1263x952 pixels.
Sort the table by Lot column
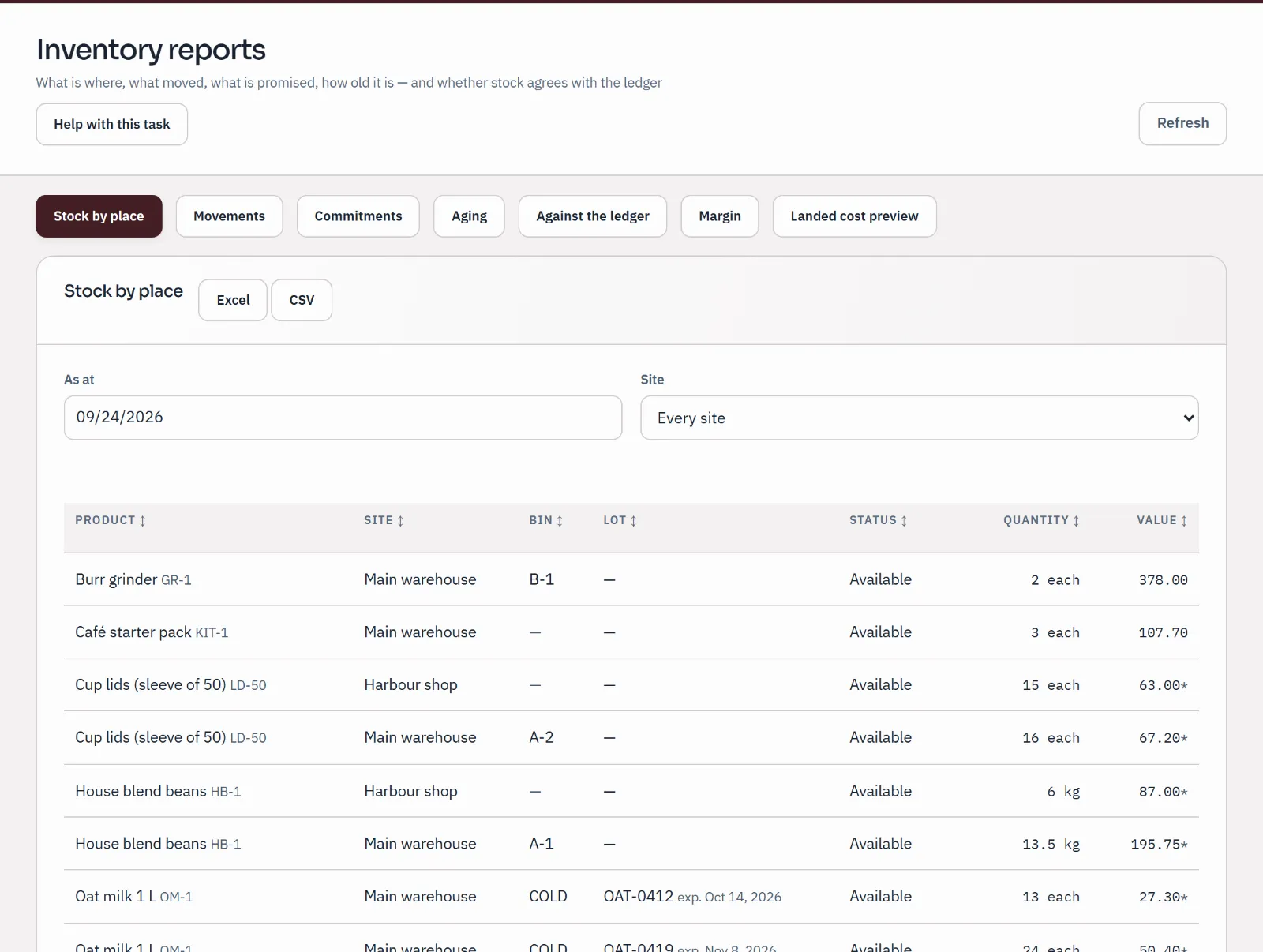tap(620, 520)
